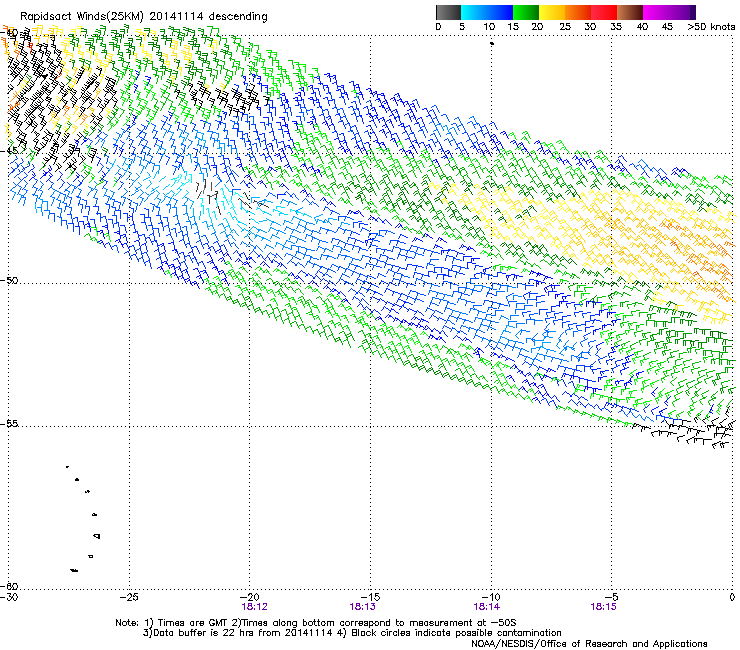Image resolution: width=740 pixels, height=650 pixels.
Task: Click the -25 longitude axis label
Action: click(129, 597)
